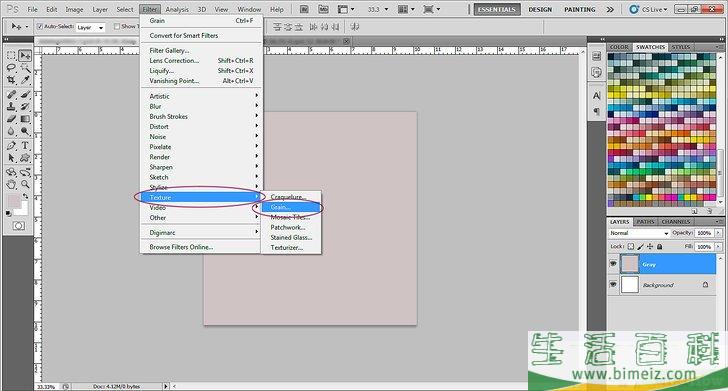Select the Zoom tool in the toolbox
The height and width of the screenshot is (391, 728).
(25, 185)
